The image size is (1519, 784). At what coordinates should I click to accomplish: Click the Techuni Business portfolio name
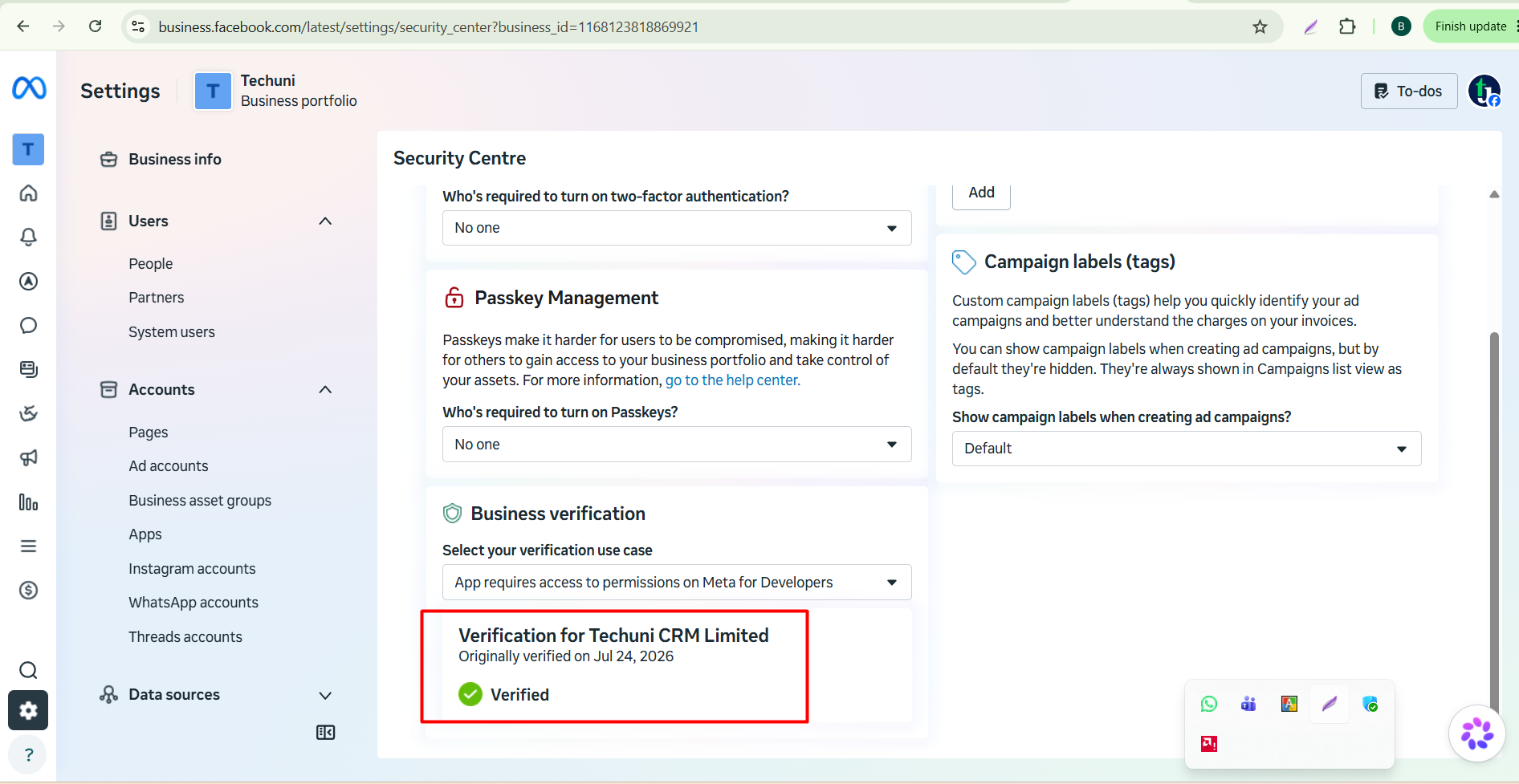click(x=299, y=91)
